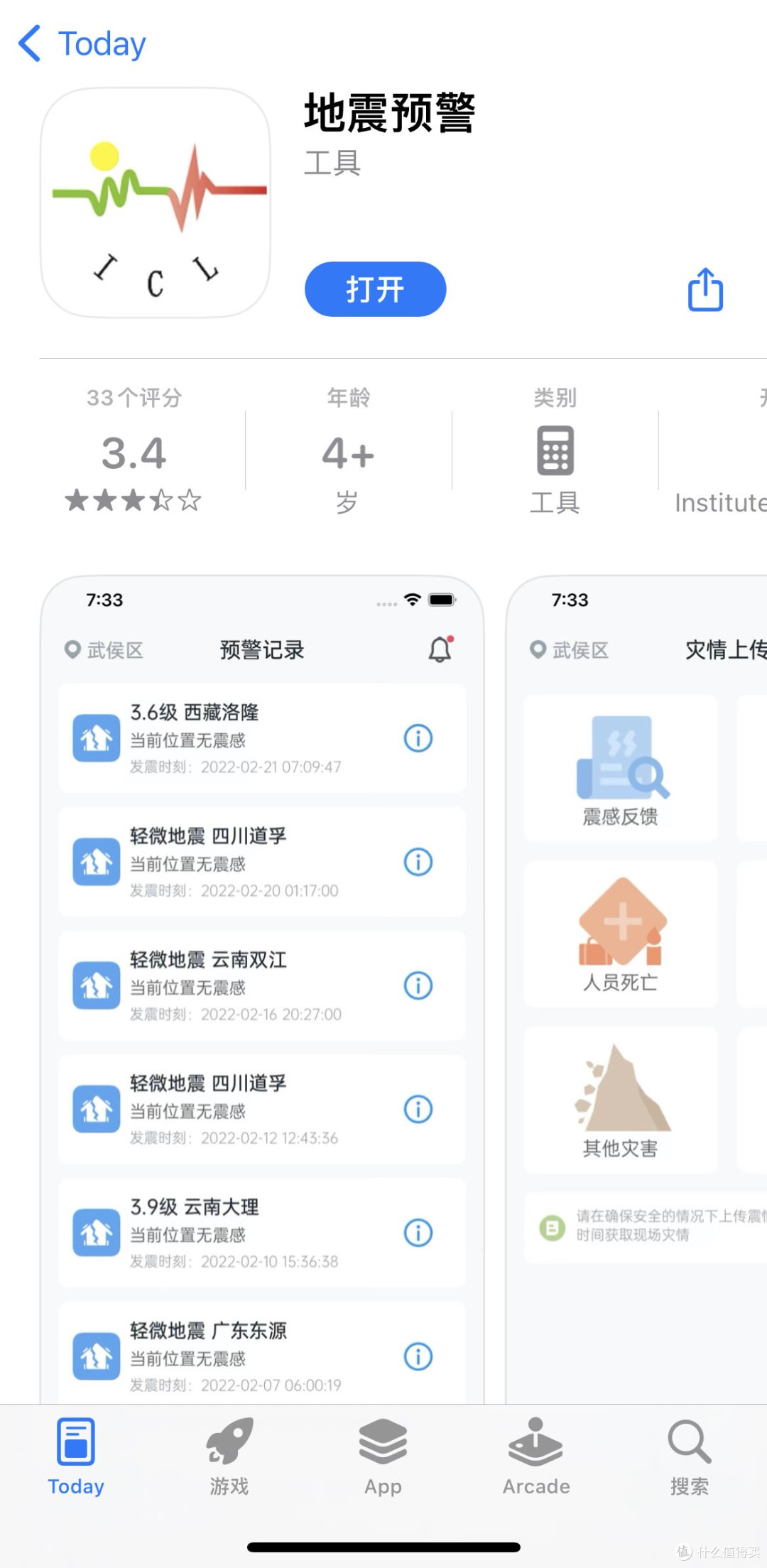
Task: Tap timestamp 2022-02-10 15:36:38
Action: coord(270,1261)
